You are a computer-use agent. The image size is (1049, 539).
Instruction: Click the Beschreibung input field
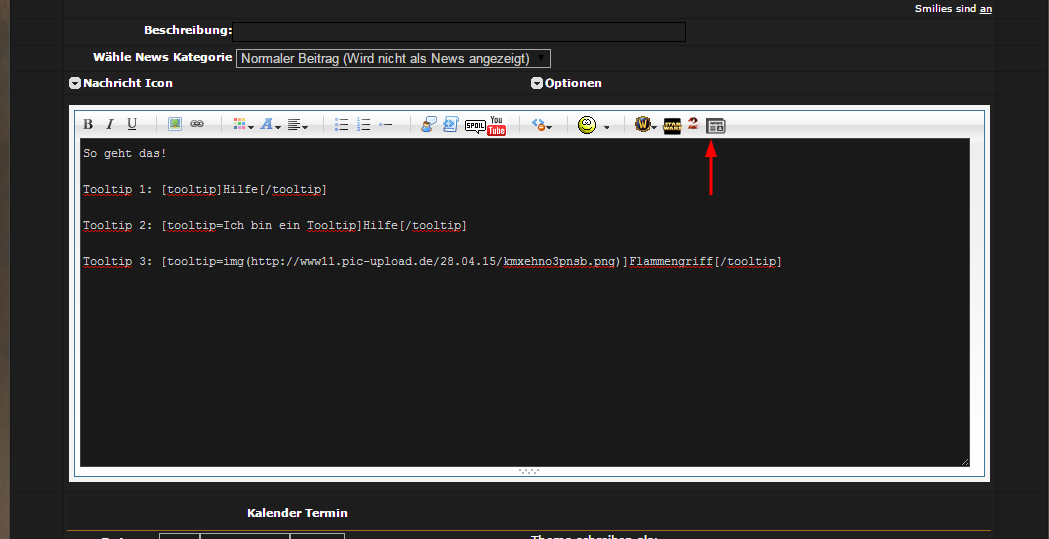point(459,31)
